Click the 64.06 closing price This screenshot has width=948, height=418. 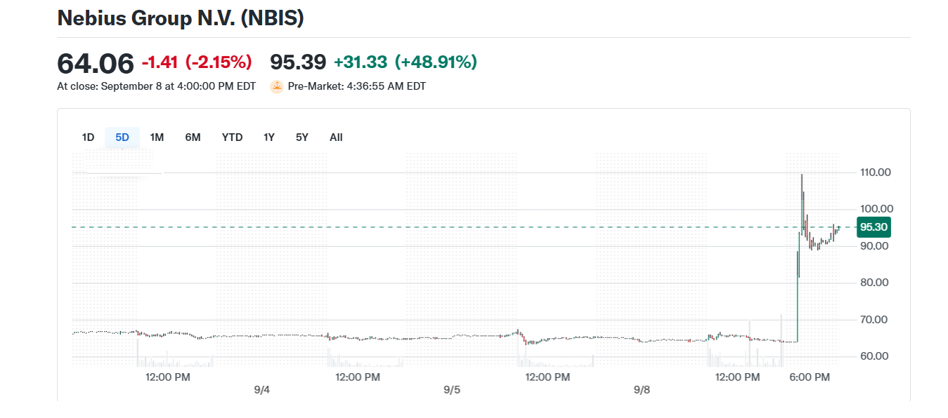click(x=95, y=63)
